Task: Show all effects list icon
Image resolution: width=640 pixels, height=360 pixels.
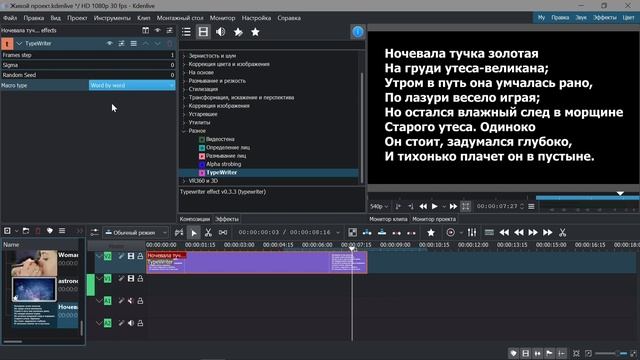Action: click(186, 32)
